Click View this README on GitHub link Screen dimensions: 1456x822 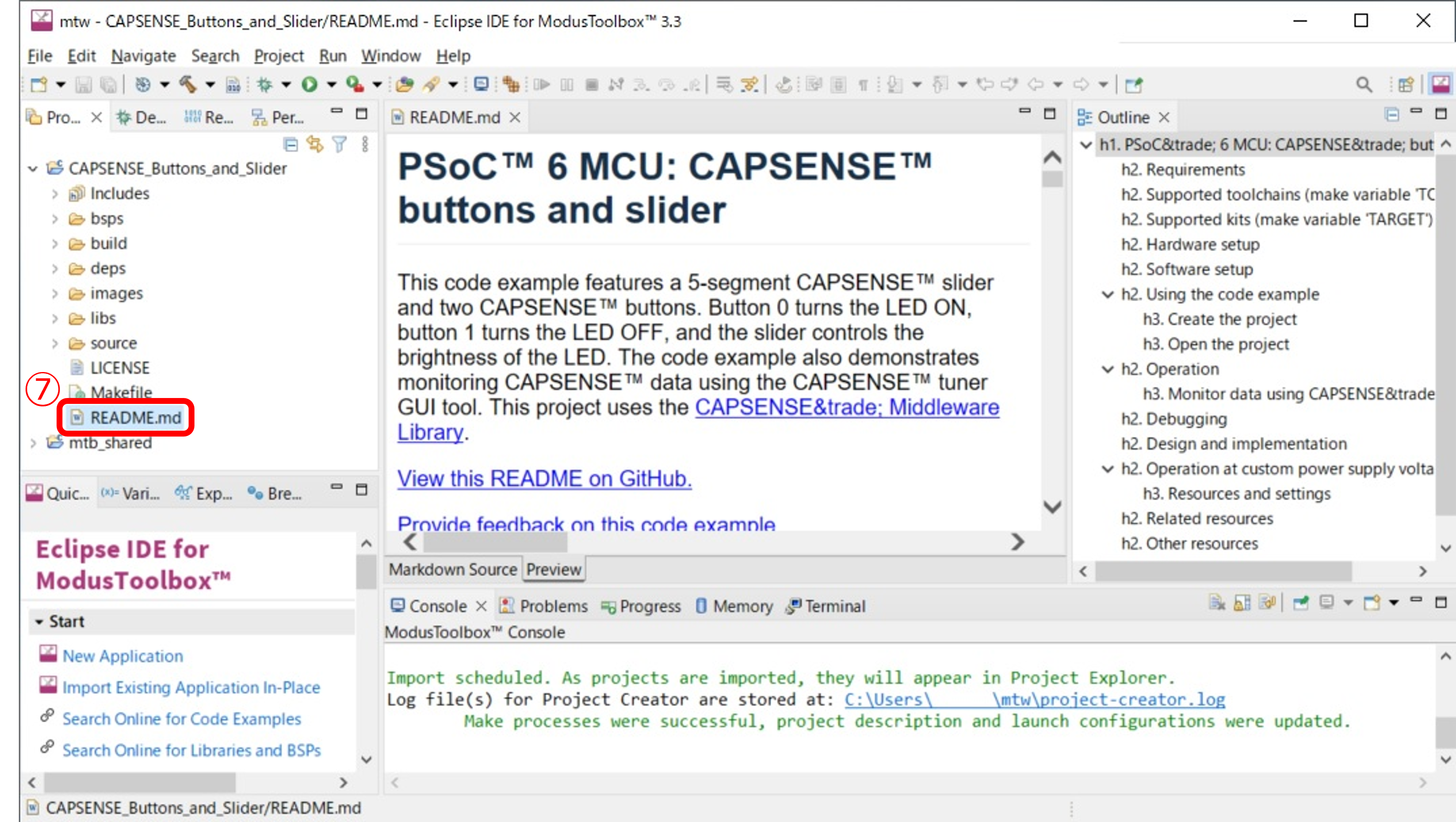[x=544, y=478]
